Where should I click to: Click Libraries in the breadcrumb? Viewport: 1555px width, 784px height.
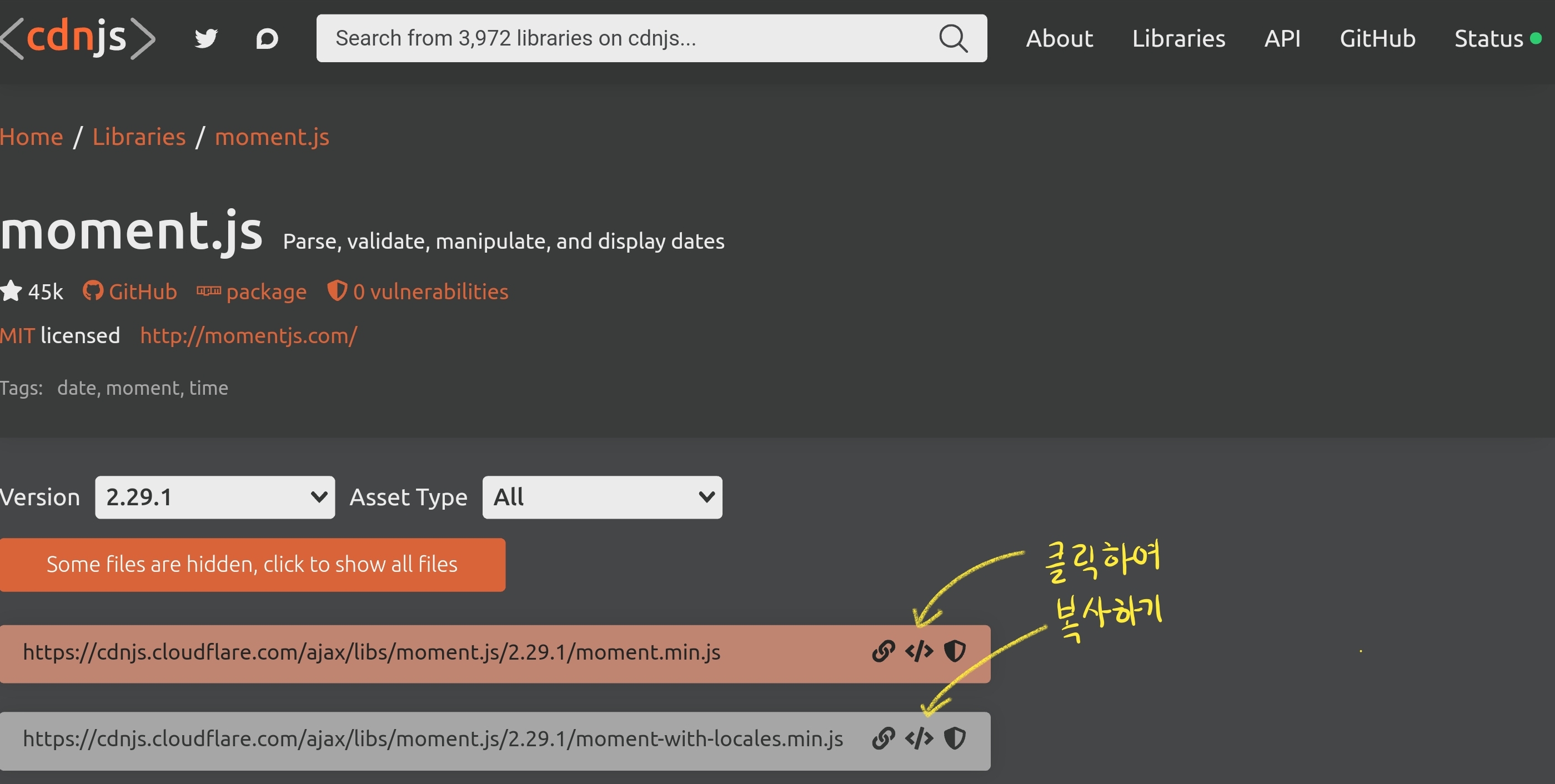click(139, 137)
